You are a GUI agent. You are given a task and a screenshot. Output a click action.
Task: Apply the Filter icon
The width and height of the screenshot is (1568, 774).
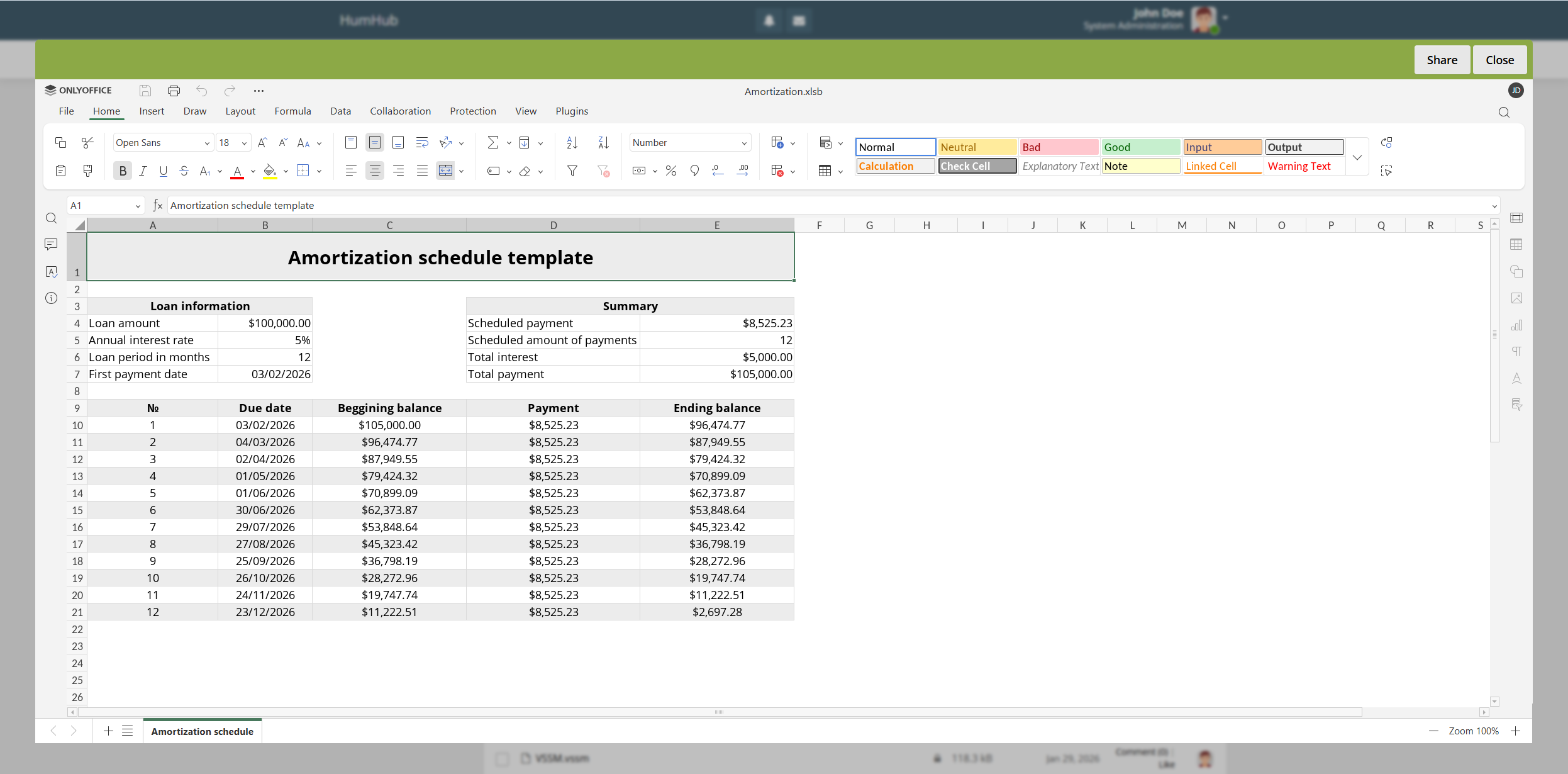571,170
